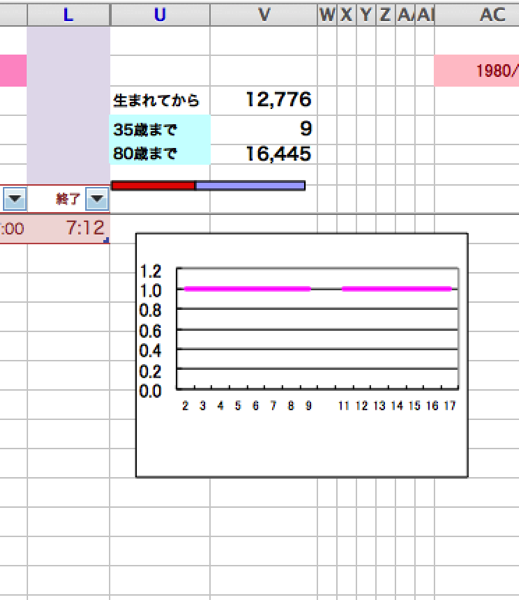Select column V header
Image resolution: width=519 pixels, height=600 pixels.
(264, 15)
